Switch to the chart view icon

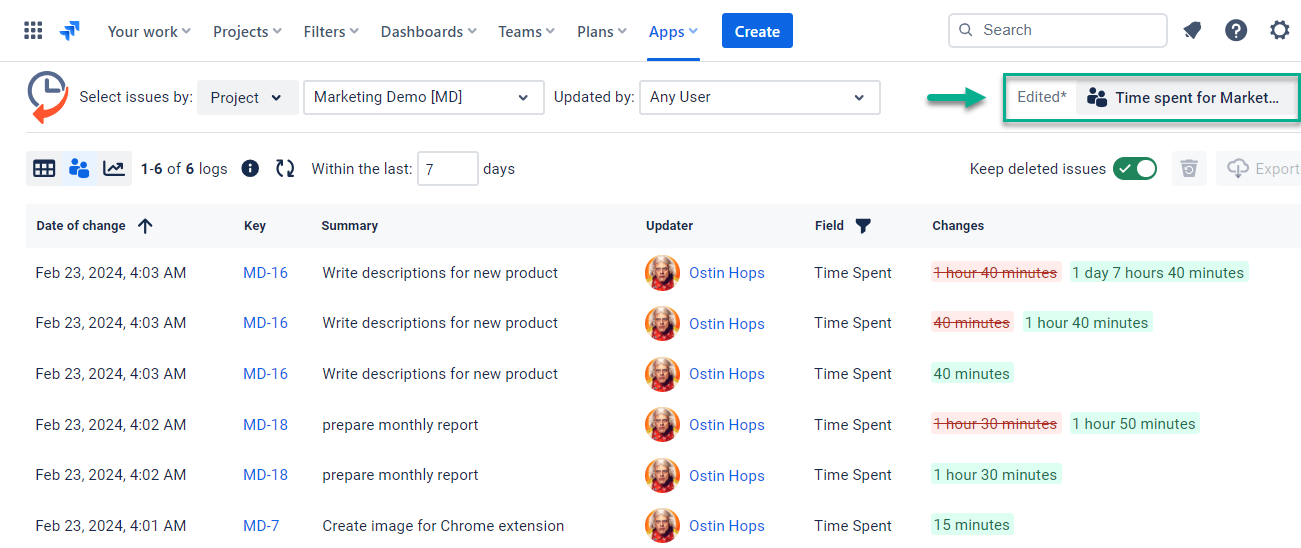click(x=114, y=169)
